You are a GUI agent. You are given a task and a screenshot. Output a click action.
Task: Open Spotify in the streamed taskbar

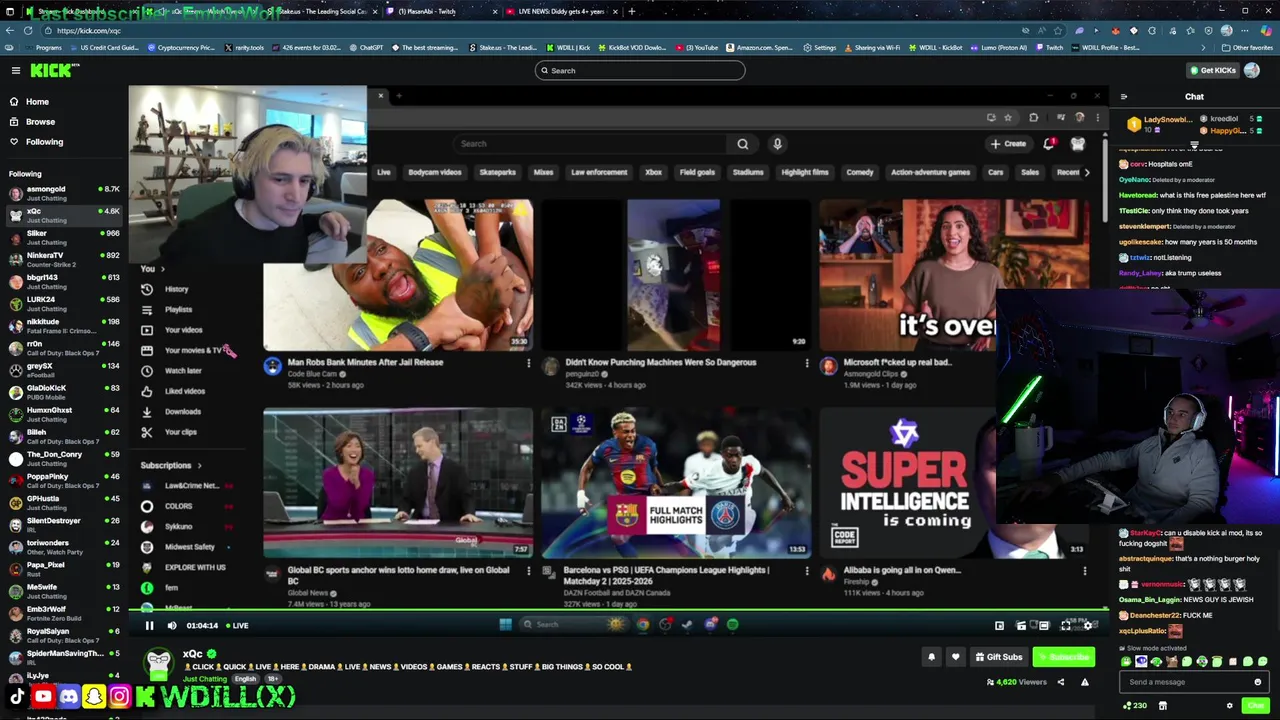click(733, 625)
